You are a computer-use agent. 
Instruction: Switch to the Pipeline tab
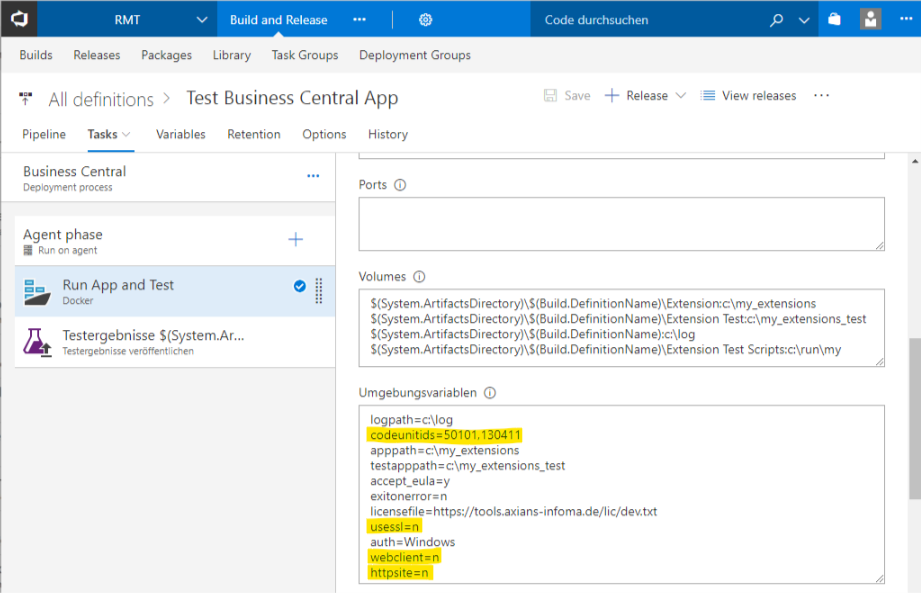click(44, 134)
